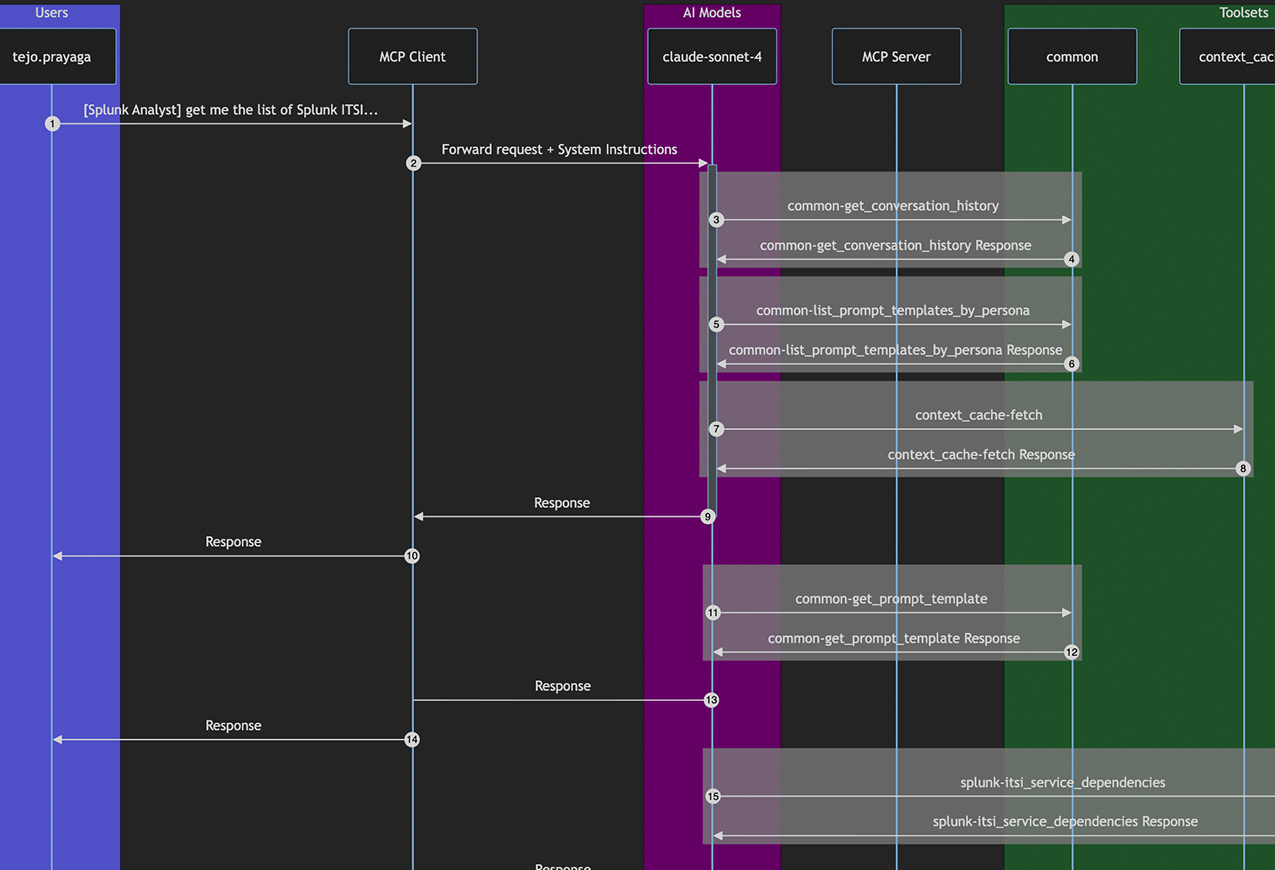Click the Toolsets section header

click(x=1243, y=12)
